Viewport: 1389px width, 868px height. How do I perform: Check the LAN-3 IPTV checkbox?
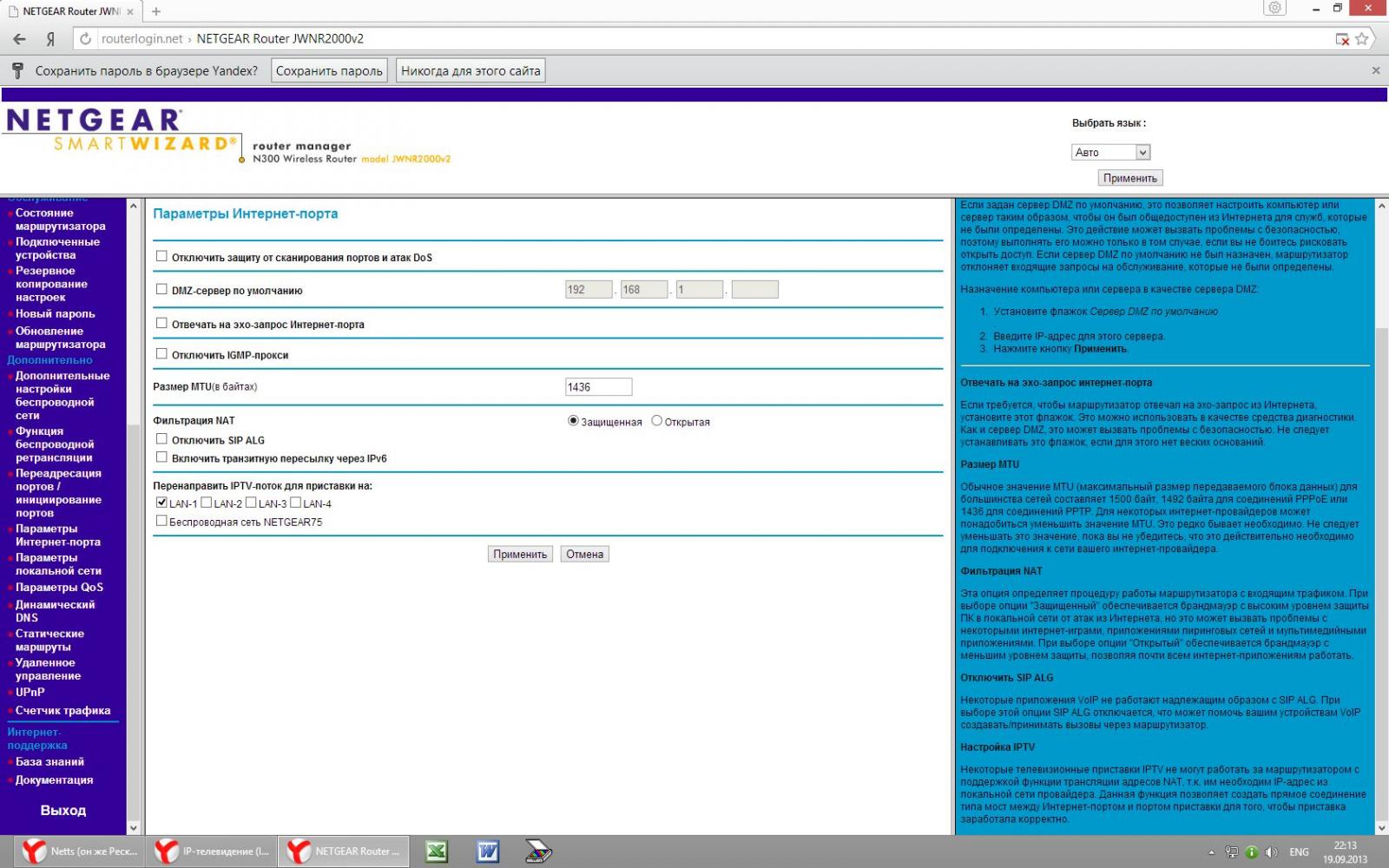click(251, 503)
